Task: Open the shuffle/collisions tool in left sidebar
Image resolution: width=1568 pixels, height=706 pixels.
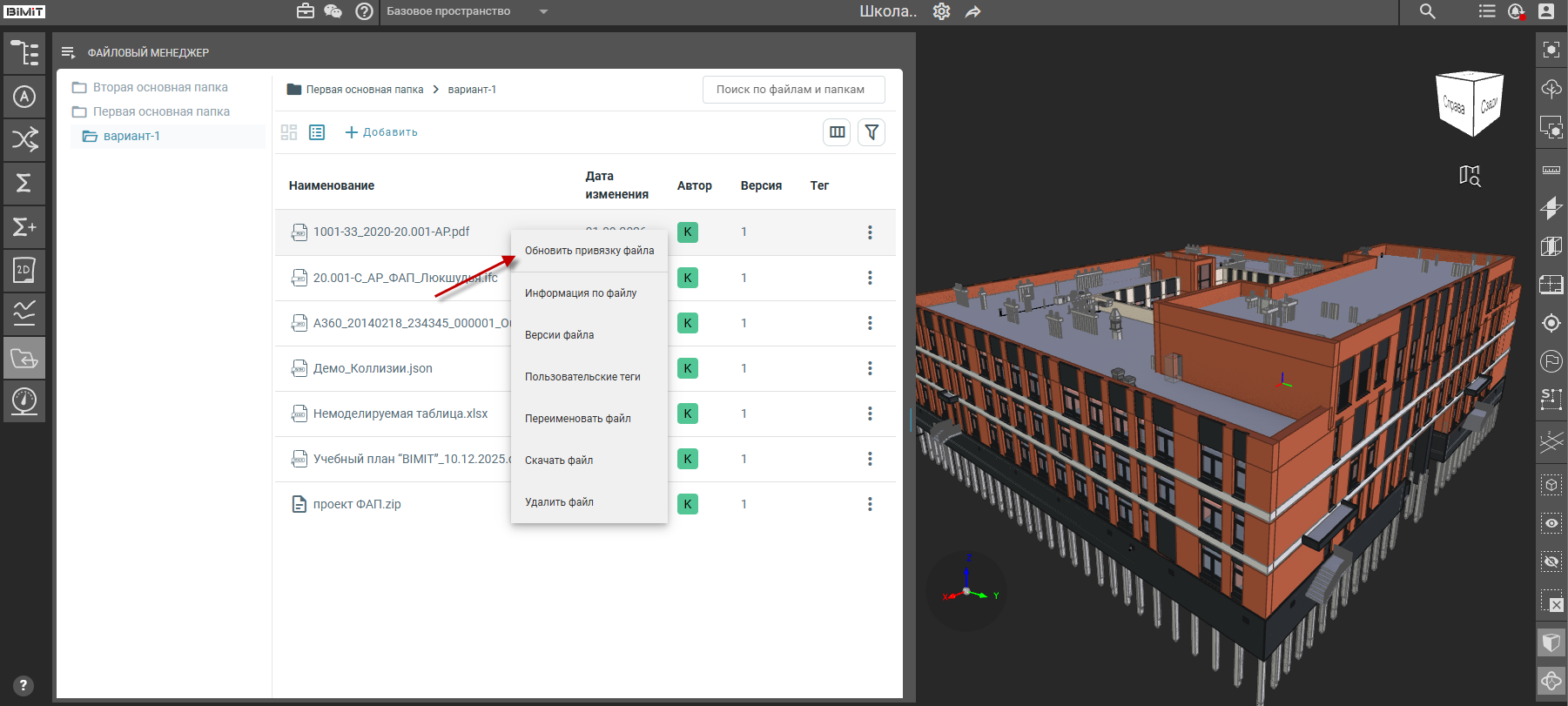Action: (x=24, y=139)
